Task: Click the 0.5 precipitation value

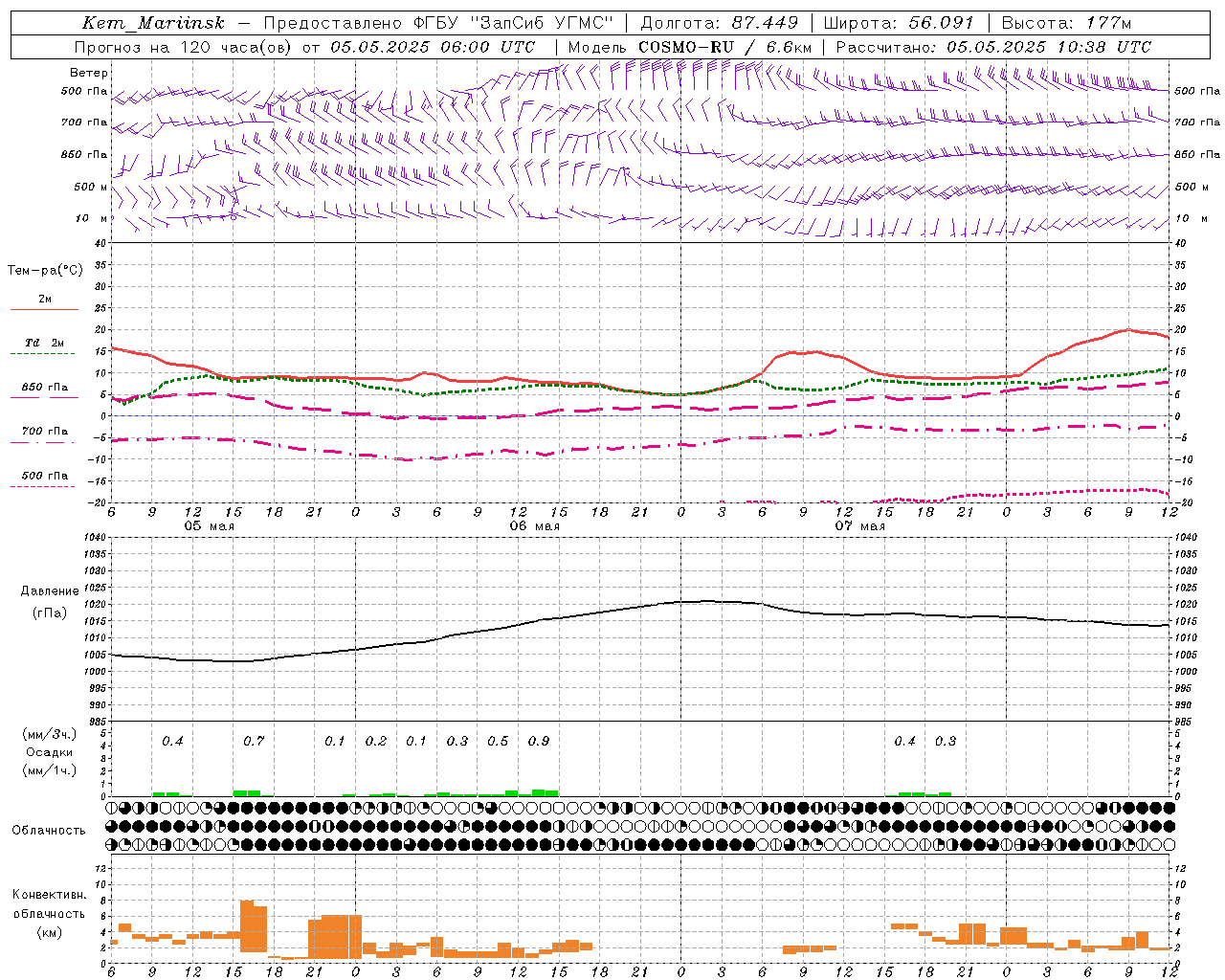Action: point(498,741)
